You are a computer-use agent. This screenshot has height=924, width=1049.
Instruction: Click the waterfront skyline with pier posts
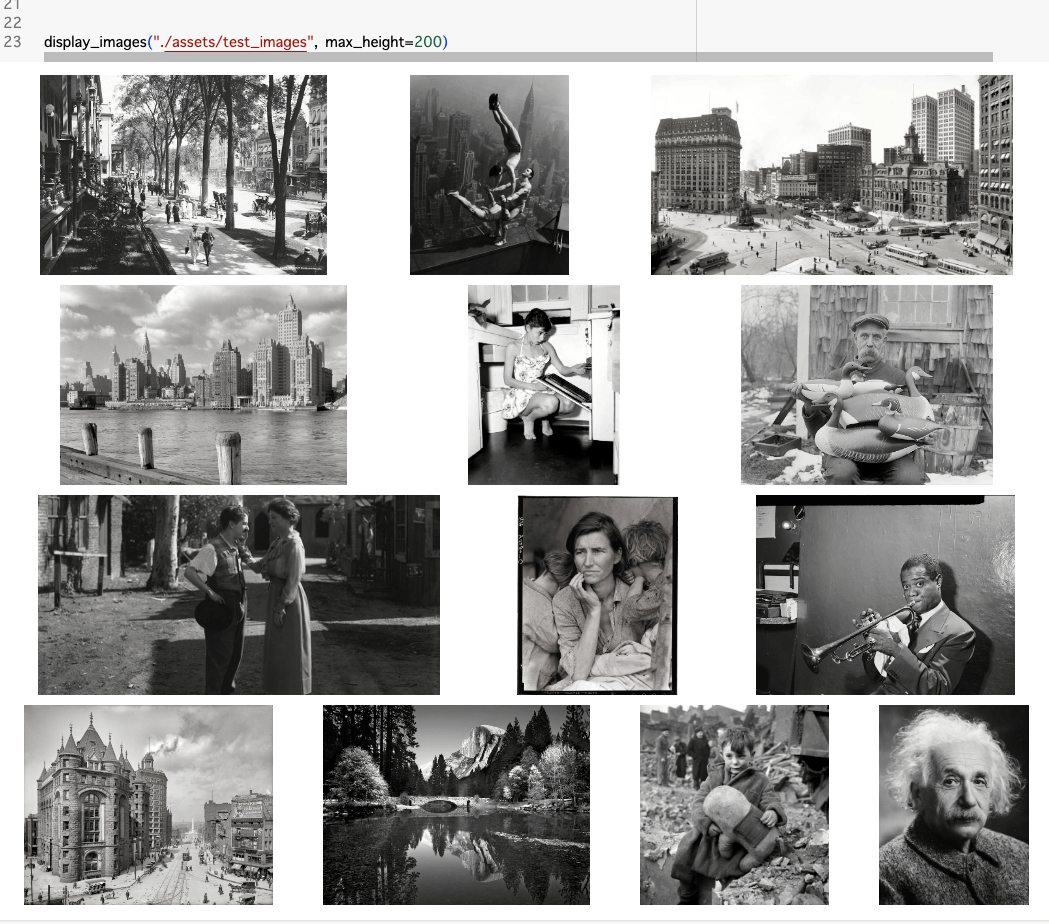click(203, 385)
